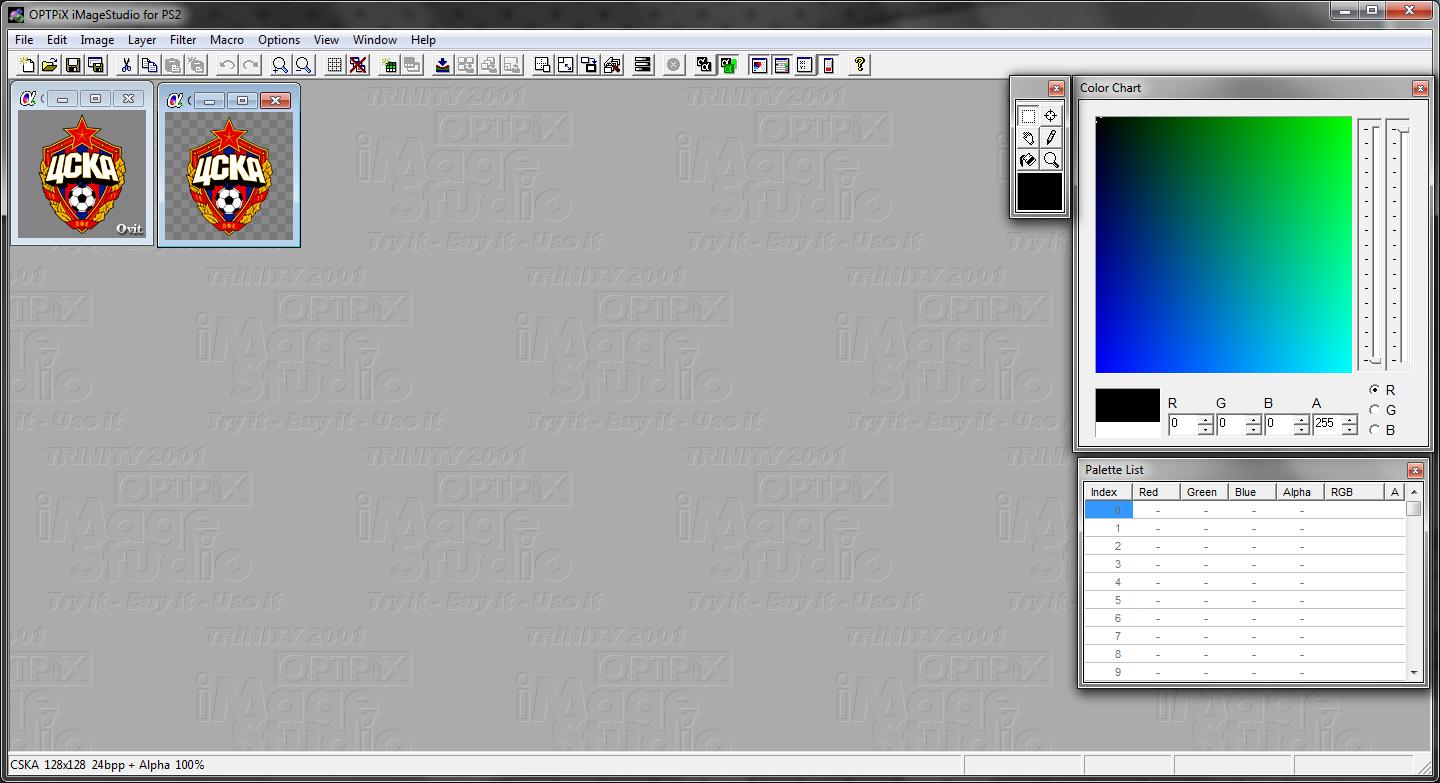Copy selection using the toolbar icon
This screenshot has width=1440, height=783.
[149, 65]
